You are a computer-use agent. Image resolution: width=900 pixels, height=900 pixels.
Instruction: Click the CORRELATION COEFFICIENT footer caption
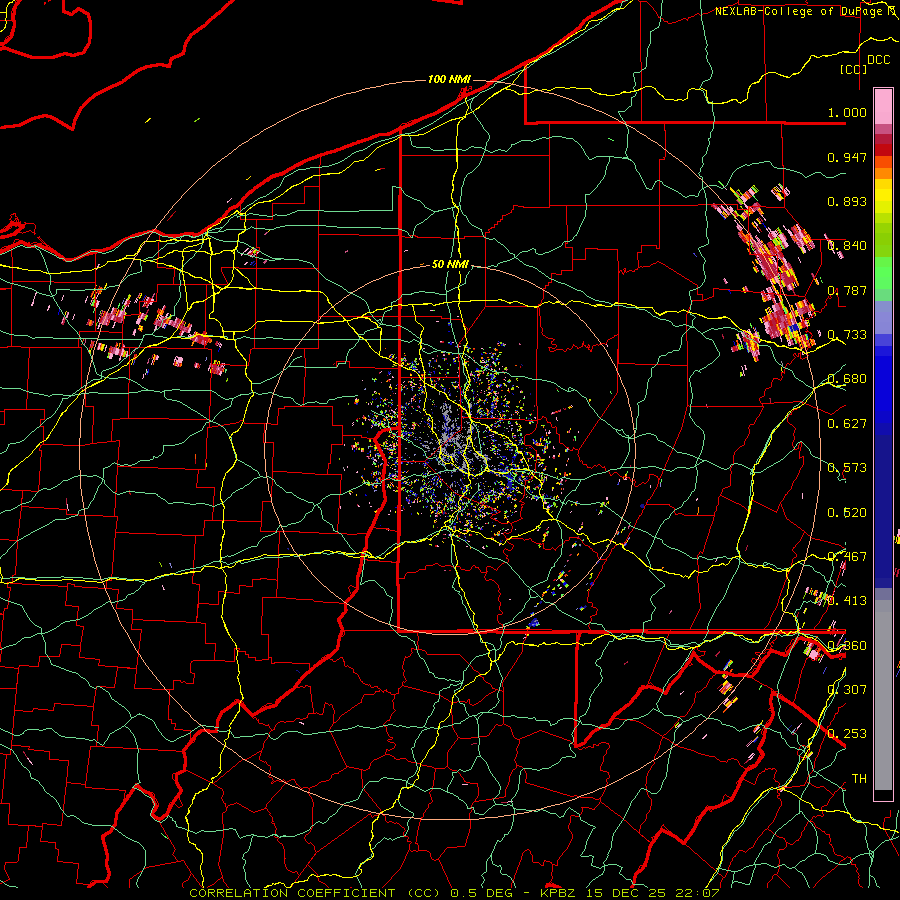click(455, 893)
